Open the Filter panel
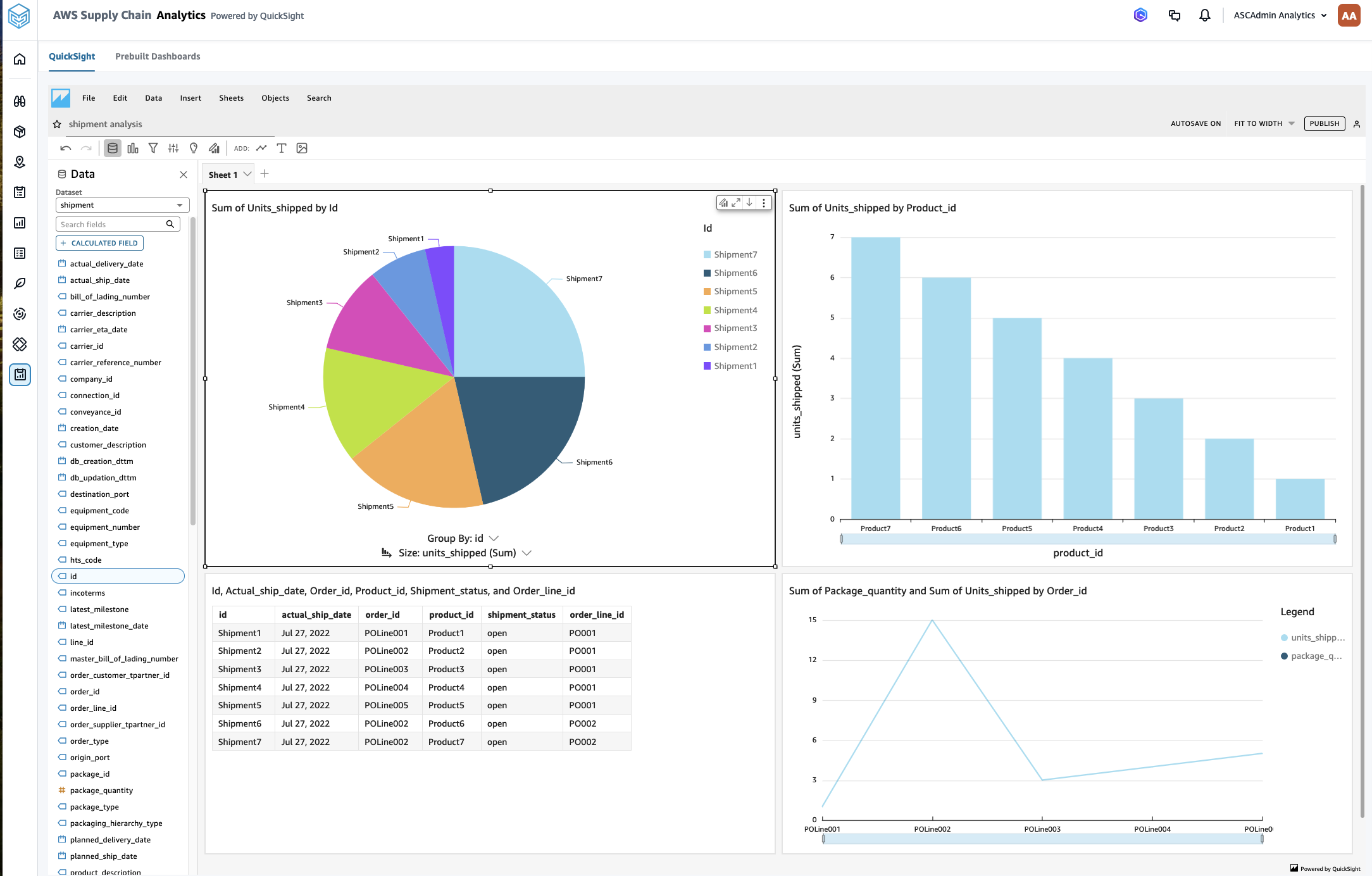1372x876 pixels. (153, 148)
